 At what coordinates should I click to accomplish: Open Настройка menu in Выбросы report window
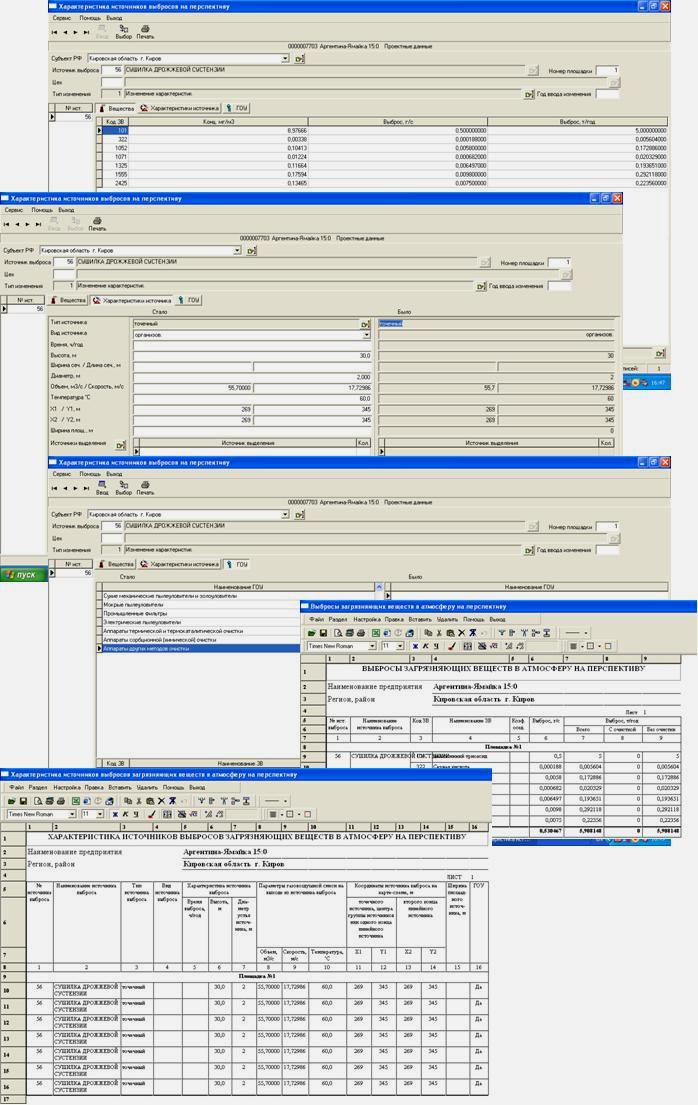tap(367, 620)
